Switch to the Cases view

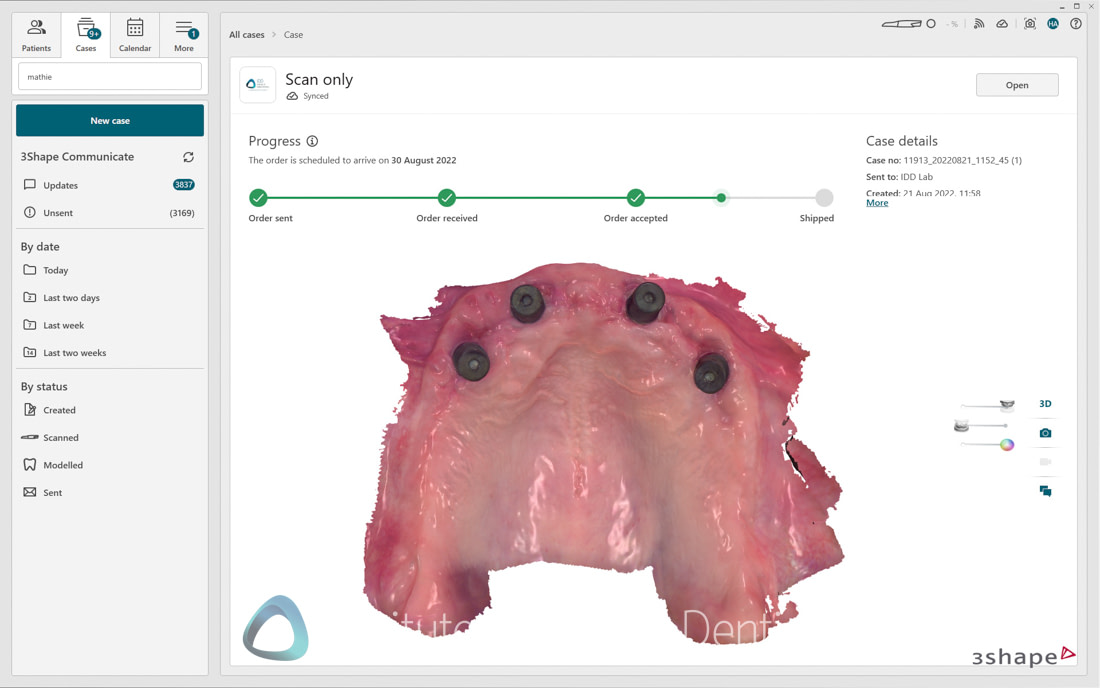(x=86, y=34)
